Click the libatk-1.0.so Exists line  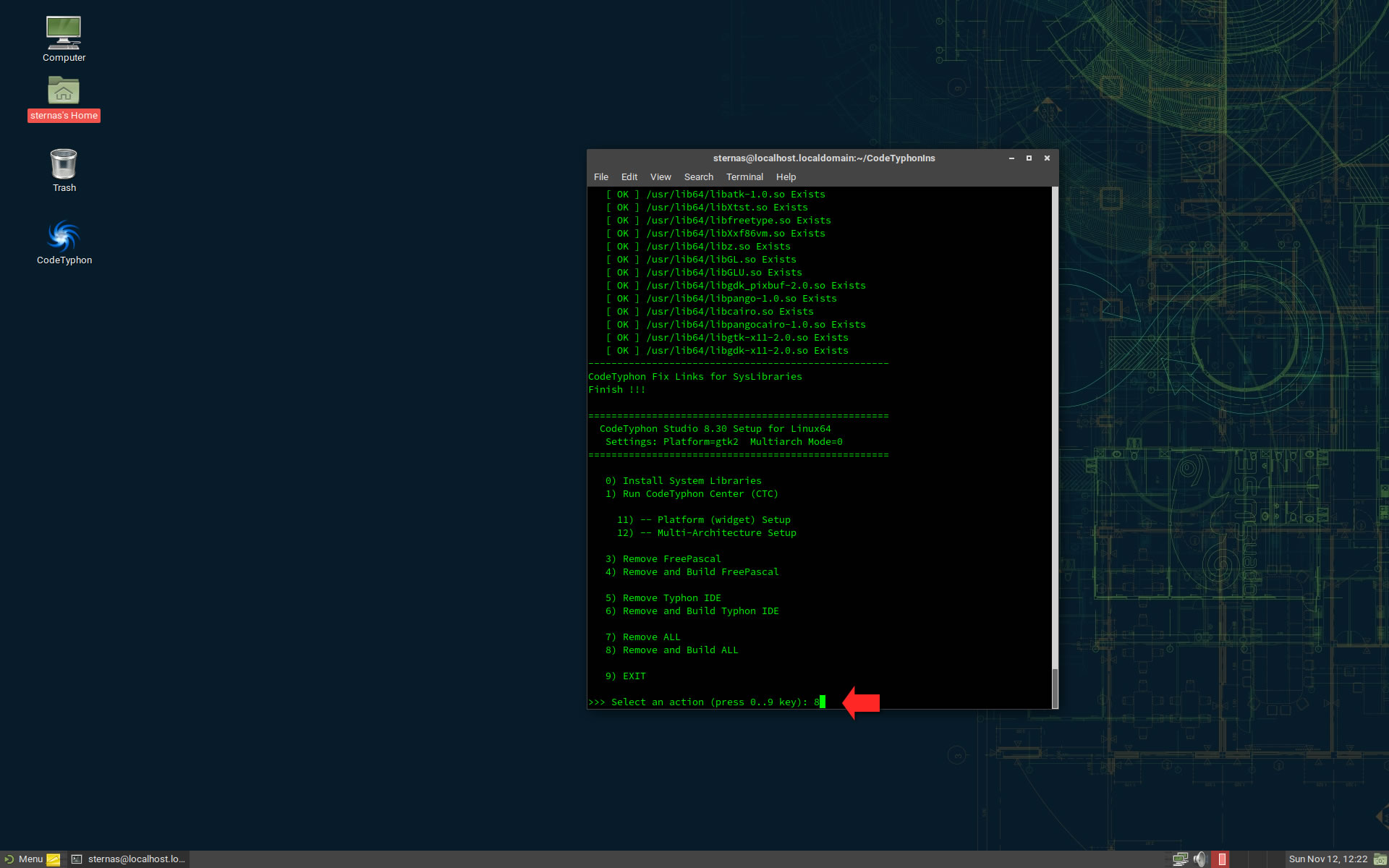715,195
